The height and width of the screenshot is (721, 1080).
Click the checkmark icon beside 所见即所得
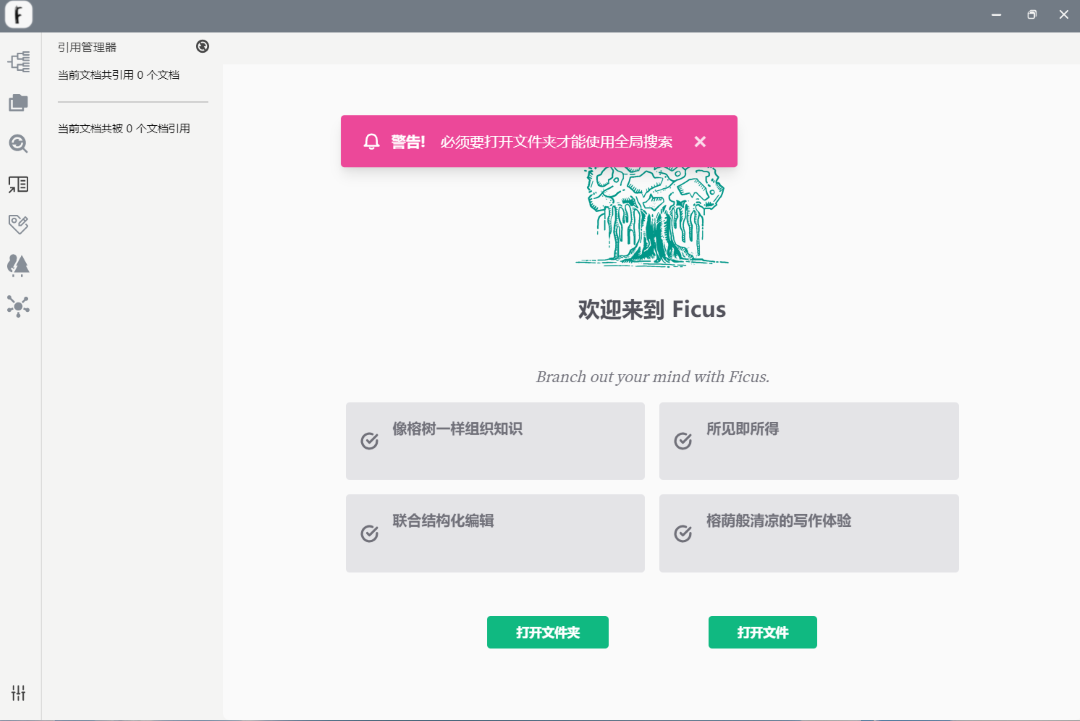(x=683, y=440)
